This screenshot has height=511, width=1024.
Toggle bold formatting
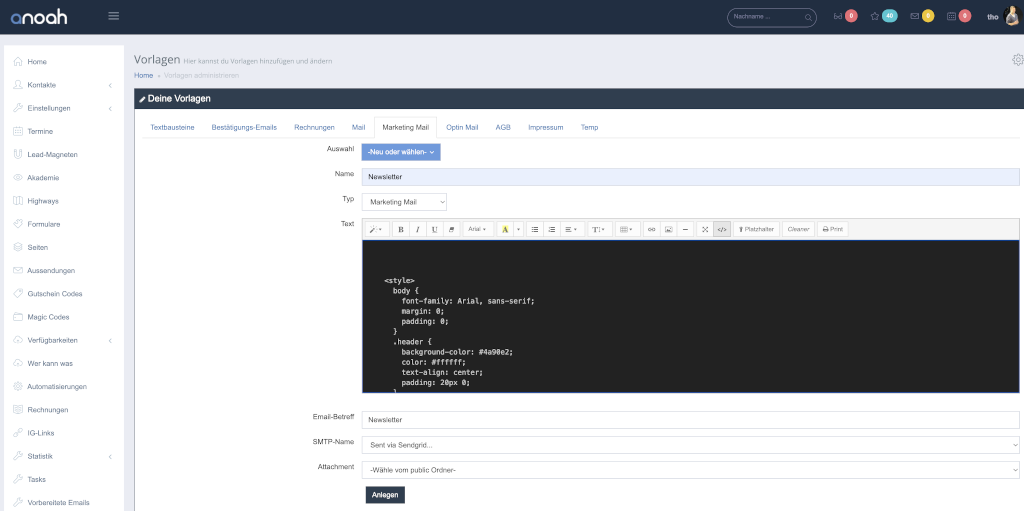[x=400, y=229]
